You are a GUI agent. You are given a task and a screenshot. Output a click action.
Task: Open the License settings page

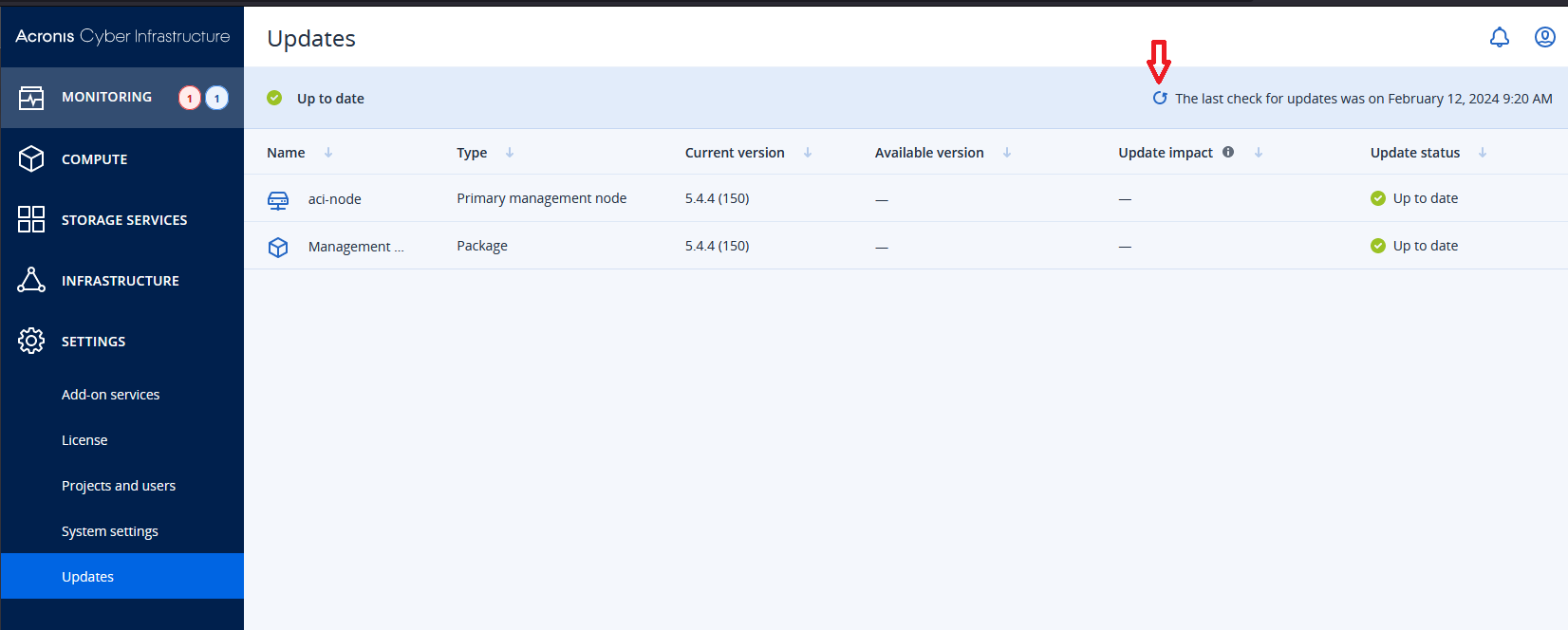(x=84, y=440)
